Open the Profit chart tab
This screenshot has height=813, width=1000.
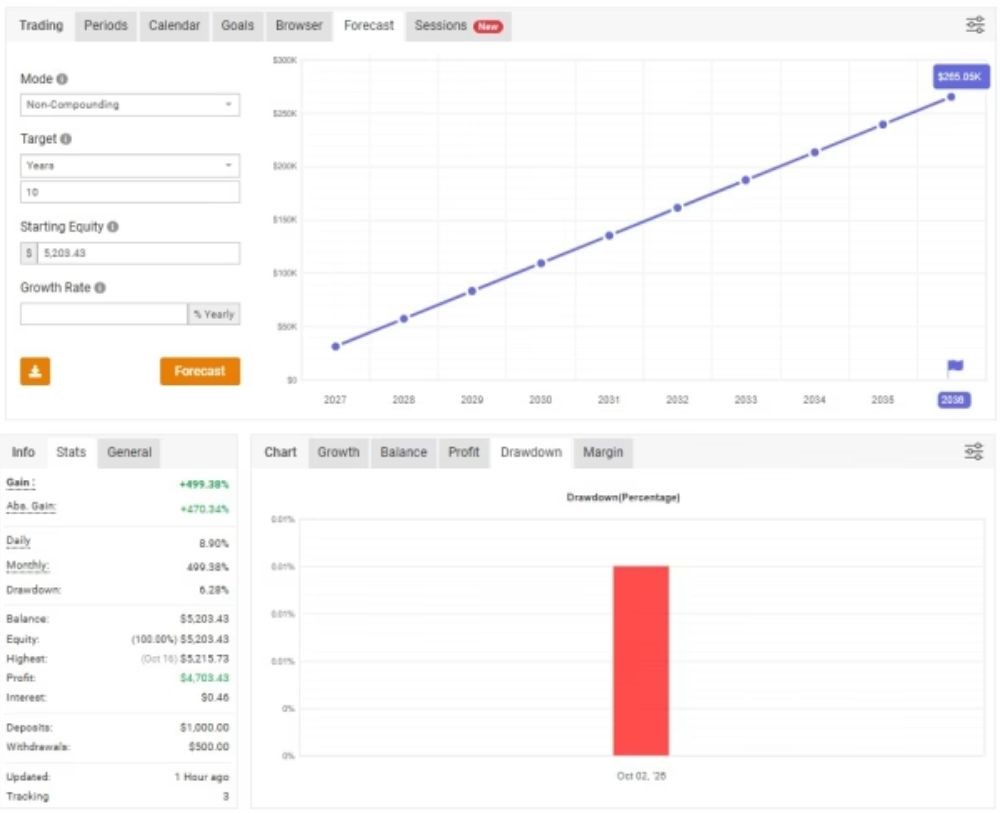click(x=464, y=452)
